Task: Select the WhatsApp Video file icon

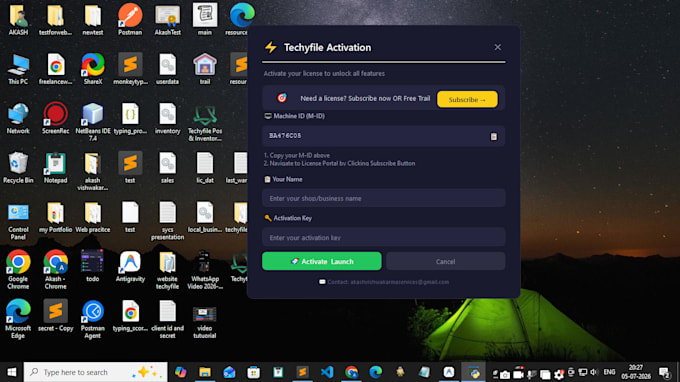Action: point(205,270)
